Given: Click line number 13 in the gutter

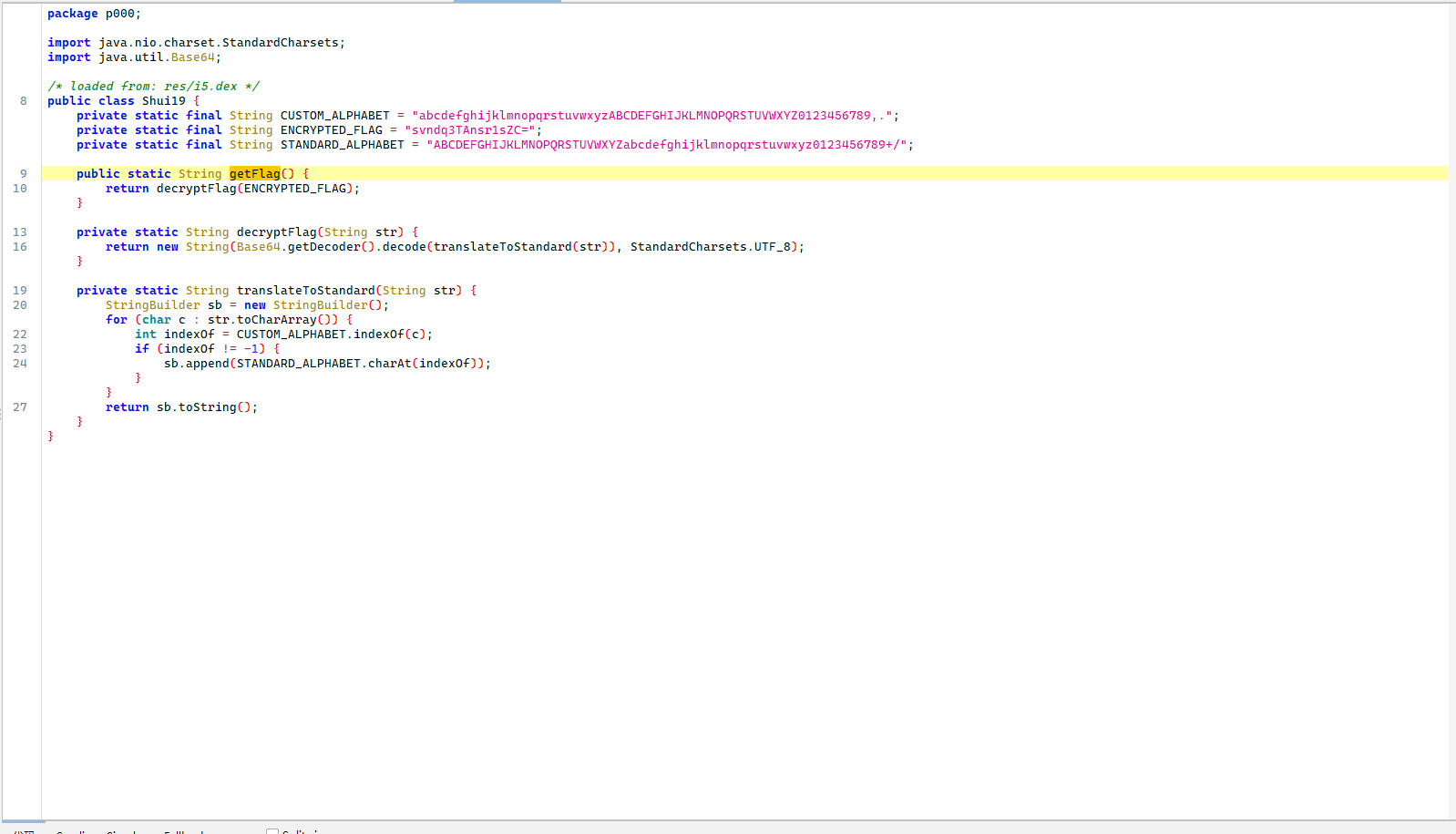Looking at the screenshot, I should (x=20, y=232).
